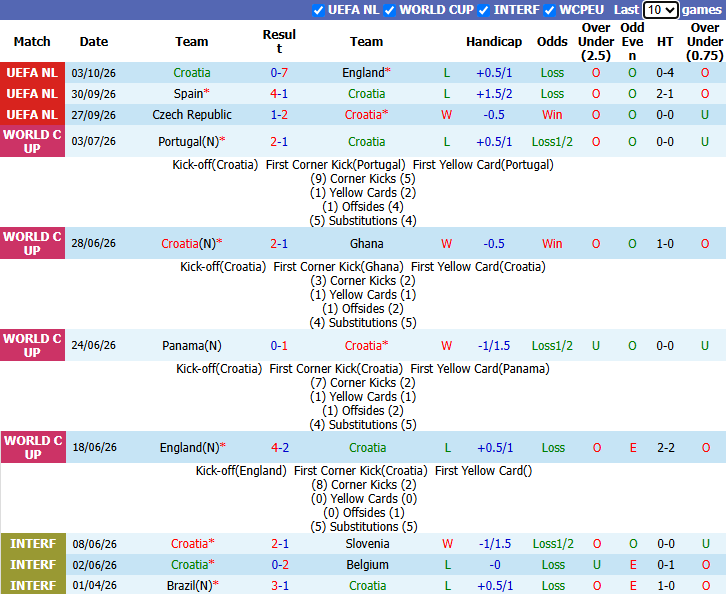Toggle the WORLD CUP checkbox
Screen dimensions: 726x594
[390, 10]
